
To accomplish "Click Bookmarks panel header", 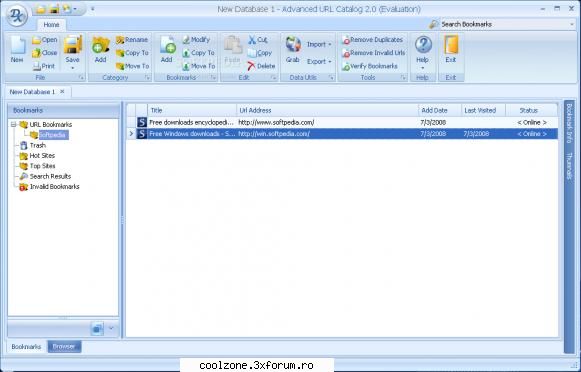I will tap(63, 110).
